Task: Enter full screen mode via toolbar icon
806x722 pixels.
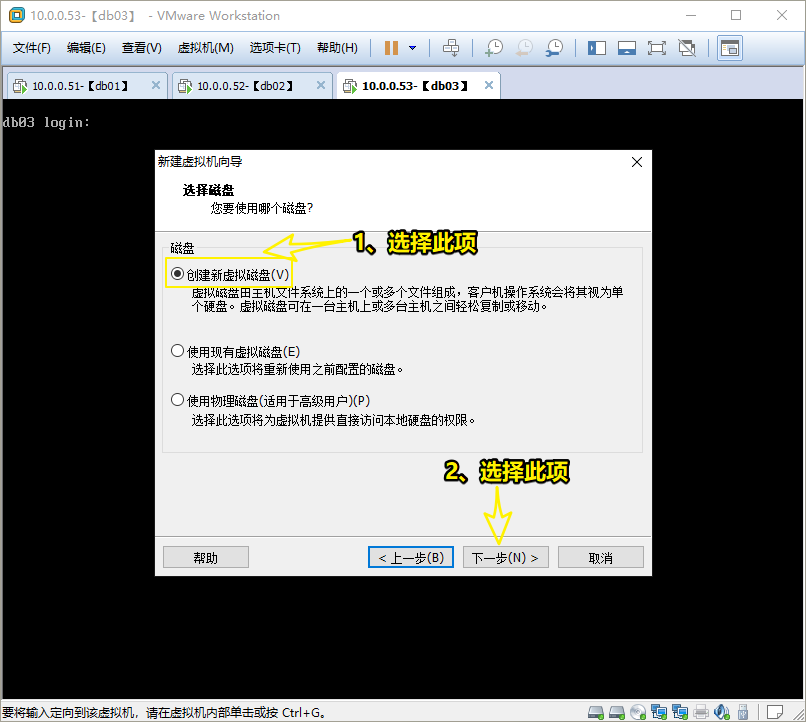Action: pyautogui.click(x=657, y=48)
